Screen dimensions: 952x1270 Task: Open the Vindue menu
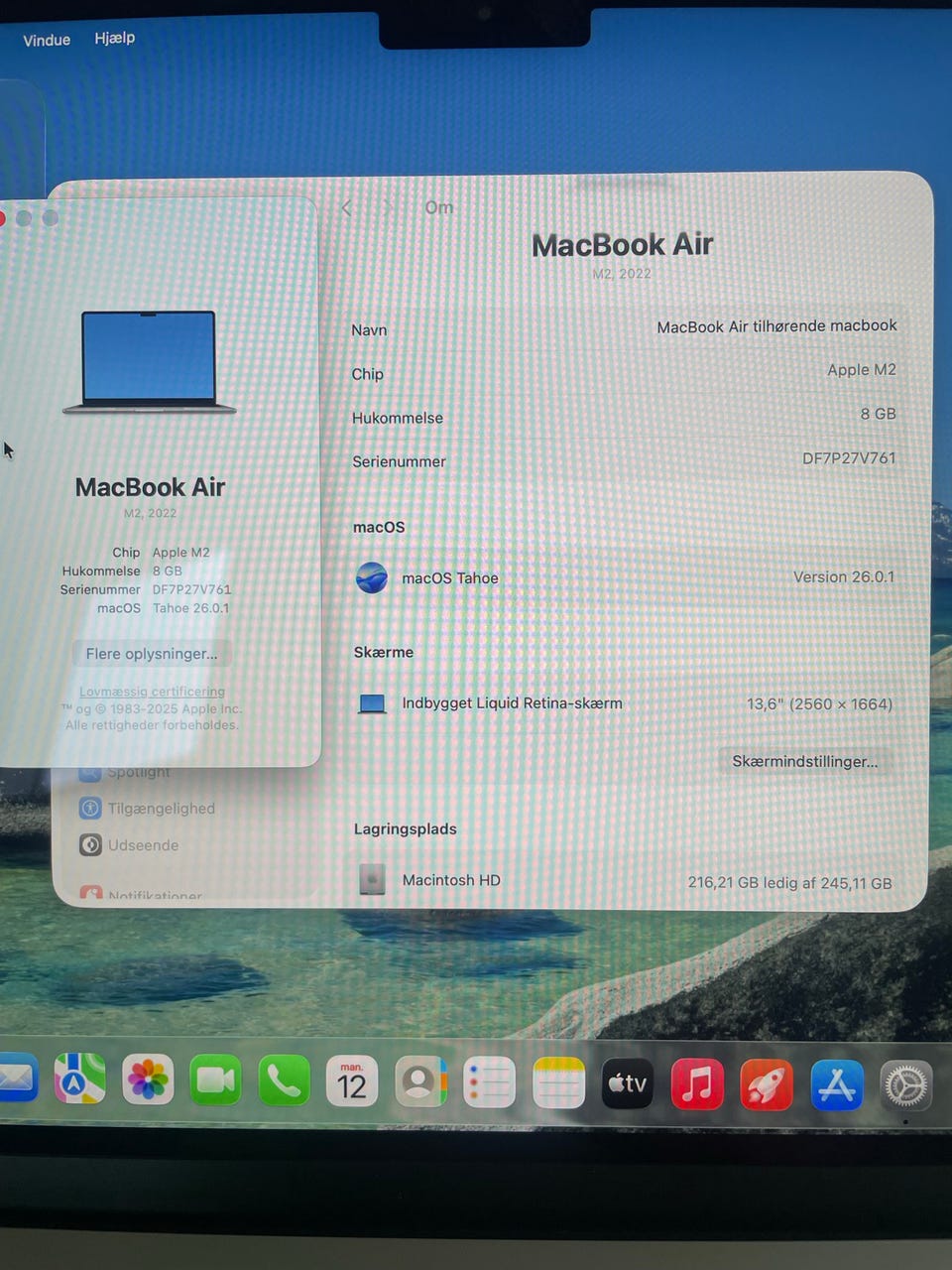tap(47, 40)
